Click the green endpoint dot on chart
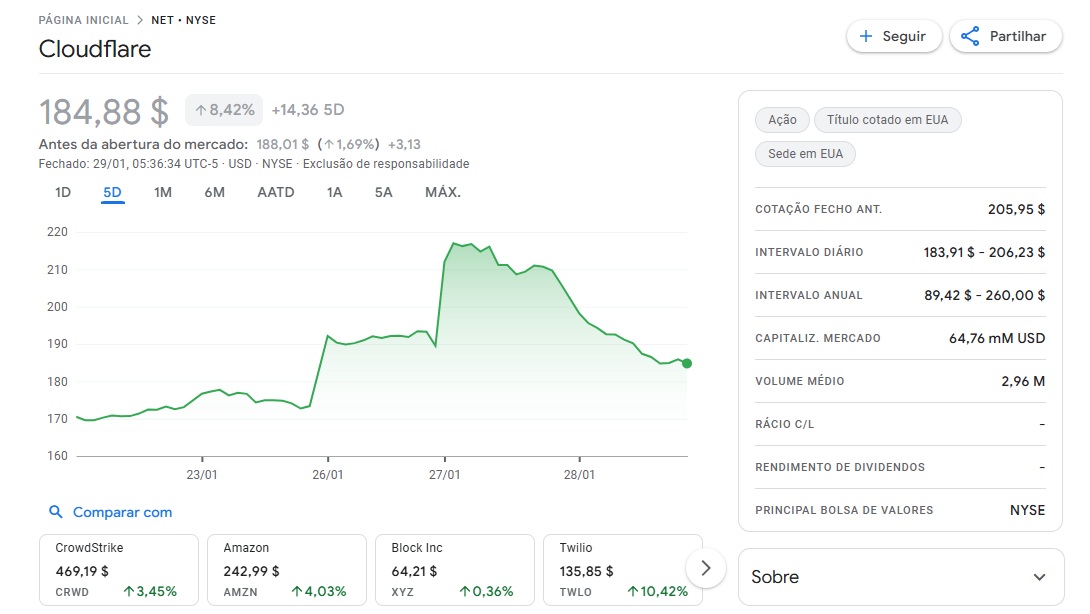The height and width of the screenshot is (614, 1090). tap(687, 363)
